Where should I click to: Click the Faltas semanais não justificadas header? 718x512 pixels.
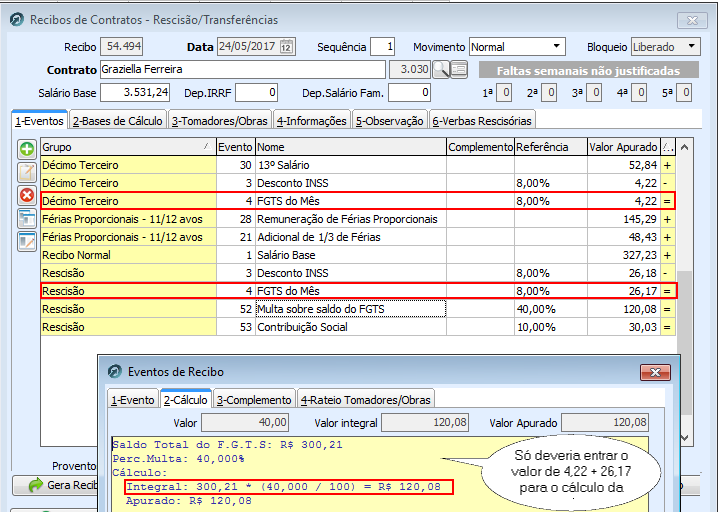tap(588, 70)
